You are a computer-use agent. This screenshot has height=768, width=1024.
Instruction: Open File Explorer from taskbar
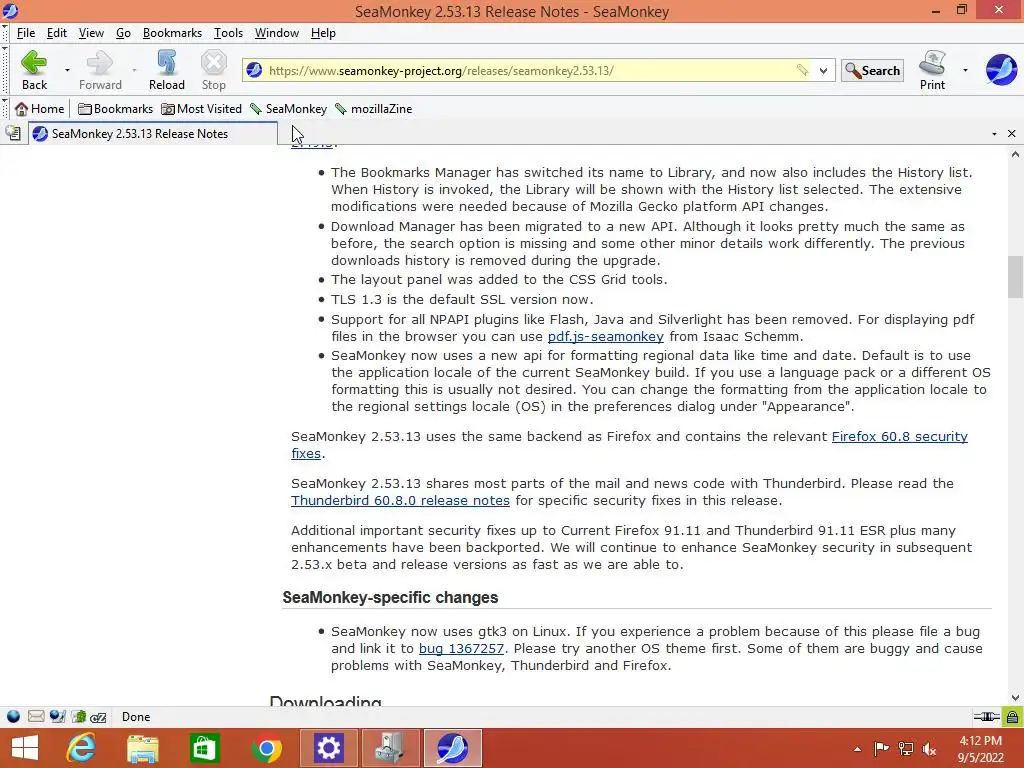pyautogui.click(x=142, y=748)
